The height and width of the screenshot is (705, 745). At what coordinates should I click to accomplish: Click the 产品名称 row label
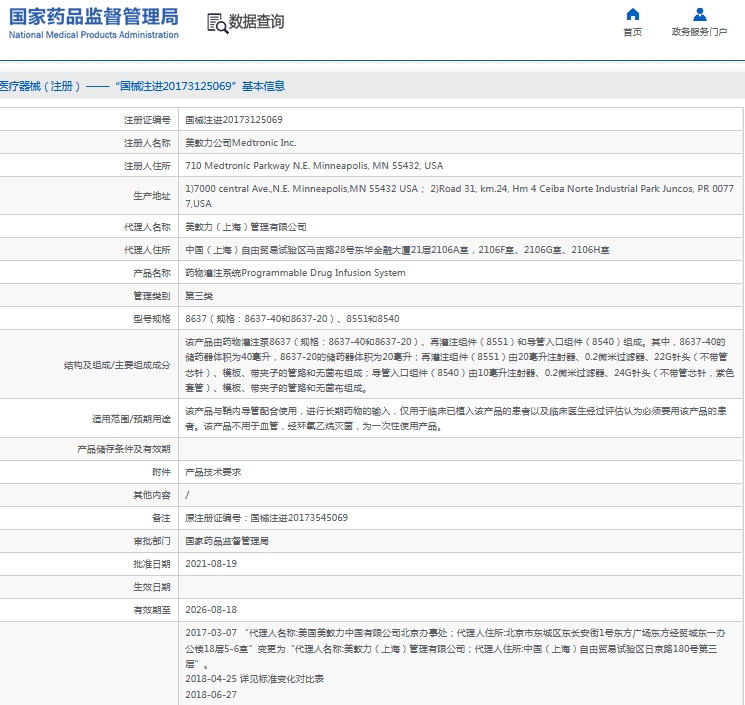tap(152, 273)
